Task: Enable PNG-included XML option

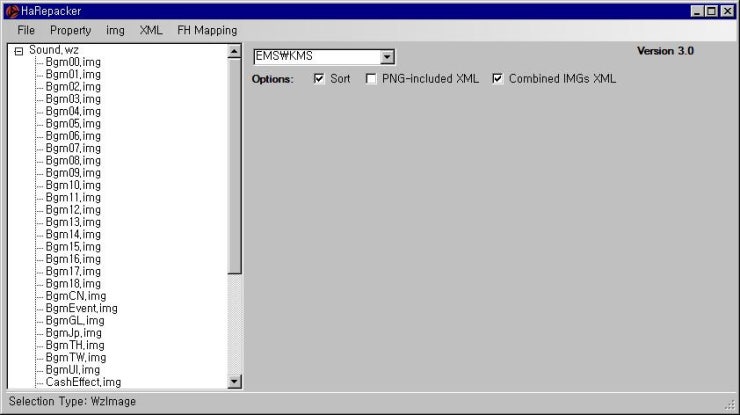Action: click(371, 78)
